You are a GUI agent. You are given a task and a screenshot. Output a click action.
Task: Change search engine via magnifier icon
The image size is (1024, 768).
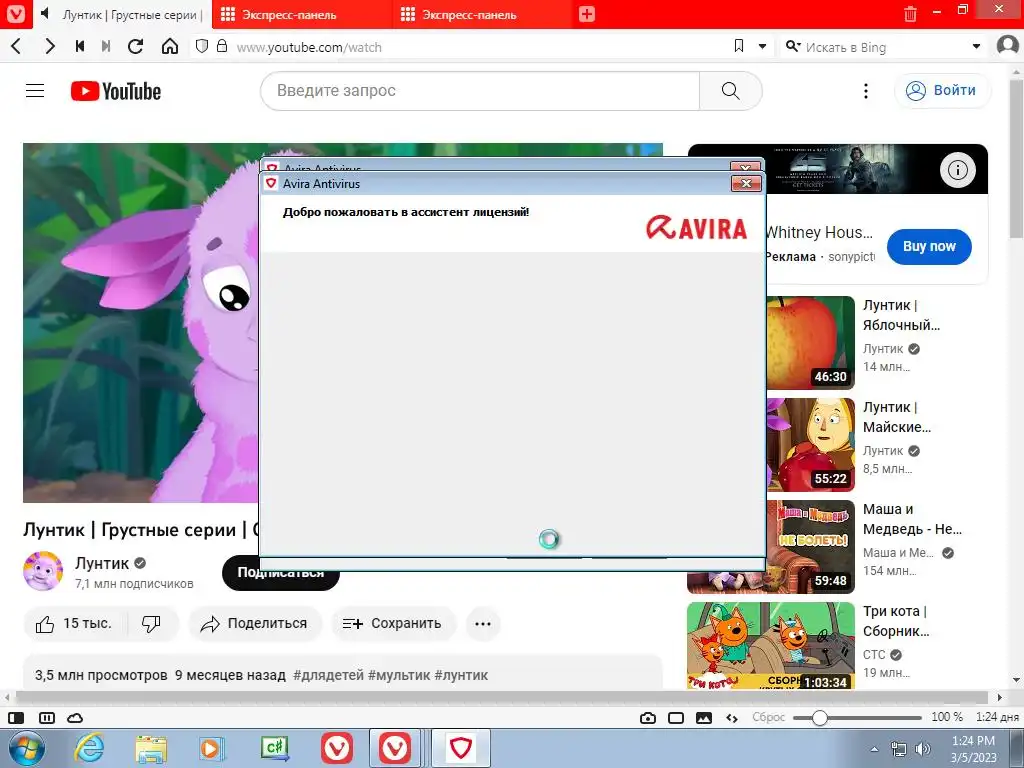(x=792, y=46)
